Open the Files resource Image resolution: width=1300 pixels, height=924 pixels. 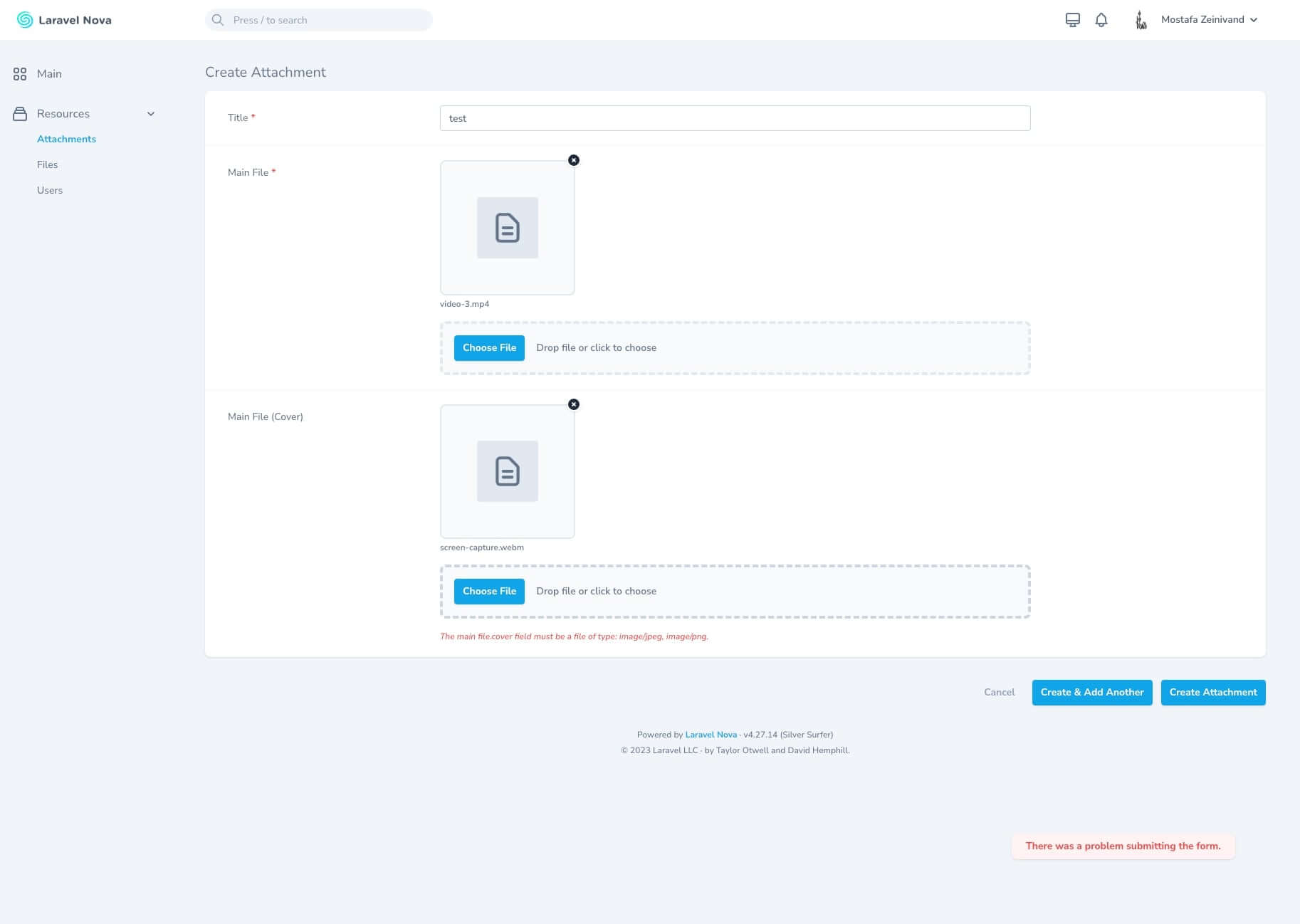47,164
